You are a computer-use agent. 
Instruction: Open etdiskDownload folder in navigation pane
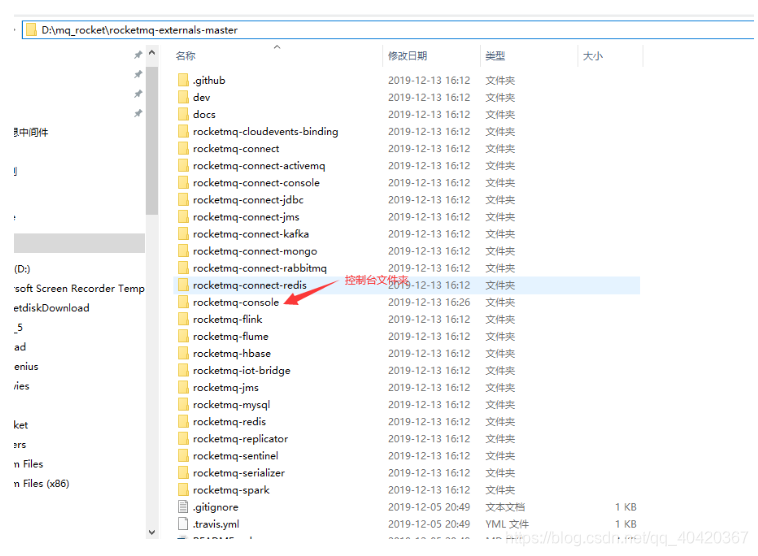tap(52, 308)
